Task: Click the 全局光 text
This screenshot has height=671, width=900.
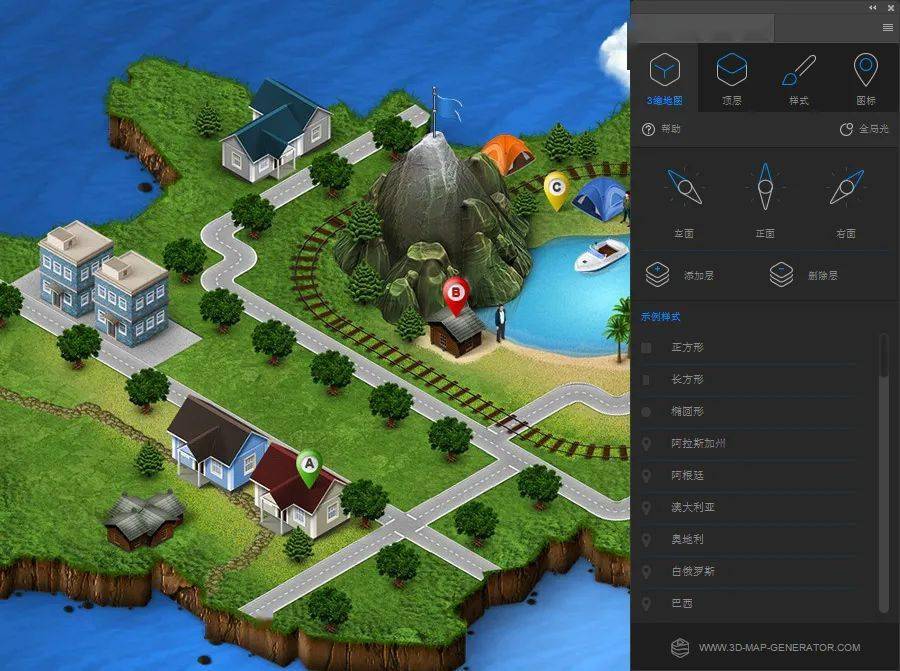Action: (874, 129)
